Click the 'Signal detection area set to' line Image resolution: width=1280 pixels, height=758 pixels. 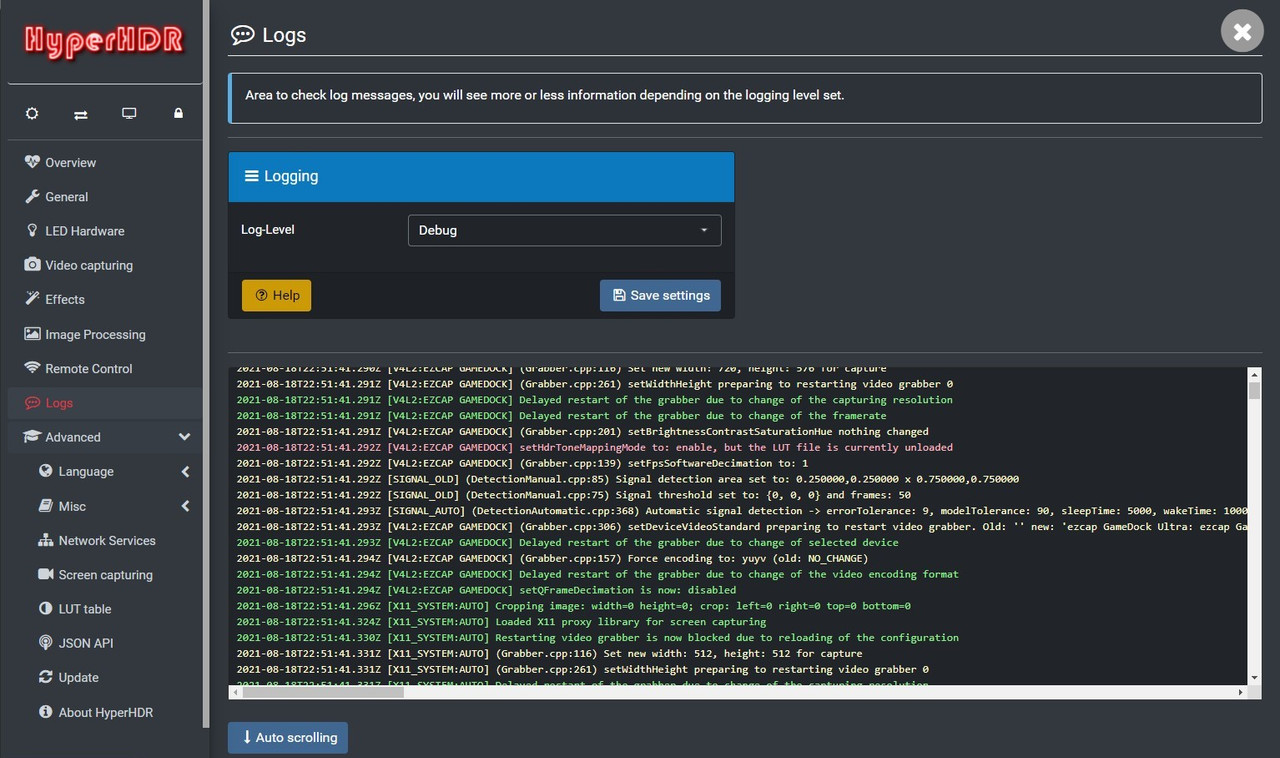tap(628, 479)
